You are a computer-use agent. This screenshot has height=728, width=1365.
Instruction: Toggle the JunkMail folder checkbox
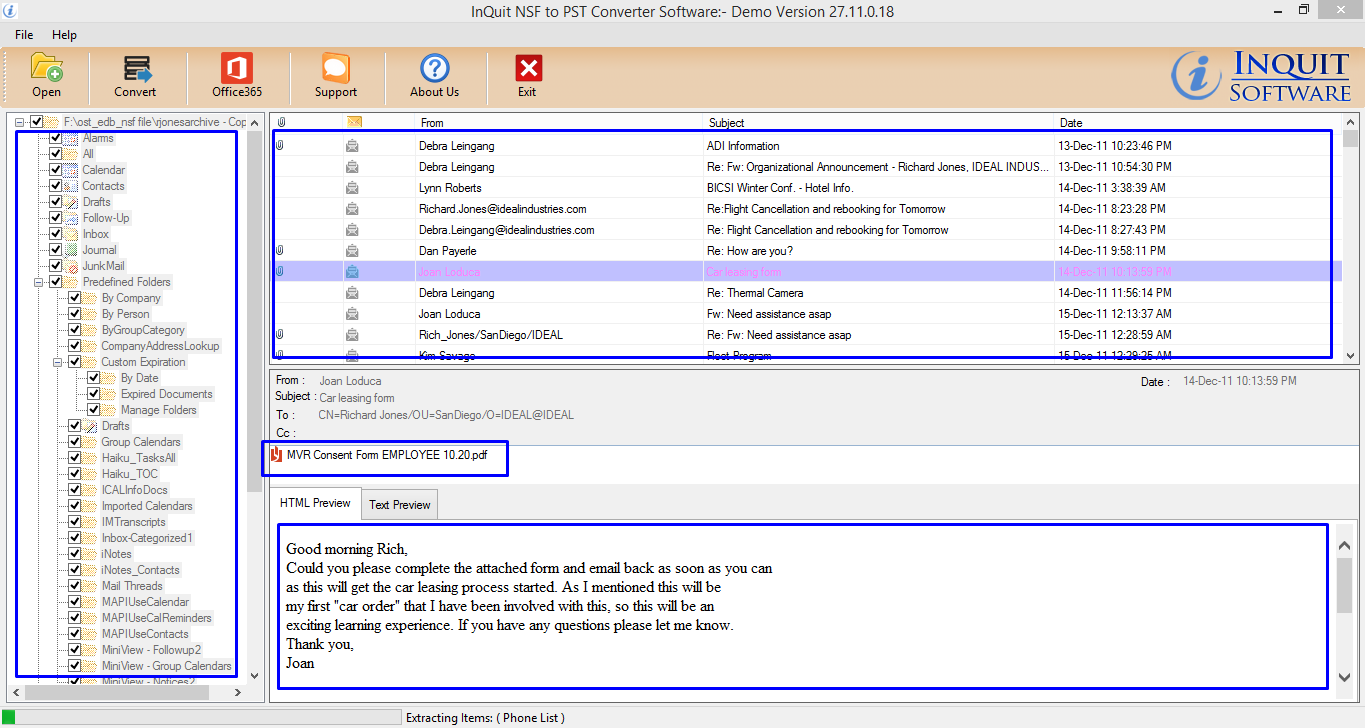(56, 266)
